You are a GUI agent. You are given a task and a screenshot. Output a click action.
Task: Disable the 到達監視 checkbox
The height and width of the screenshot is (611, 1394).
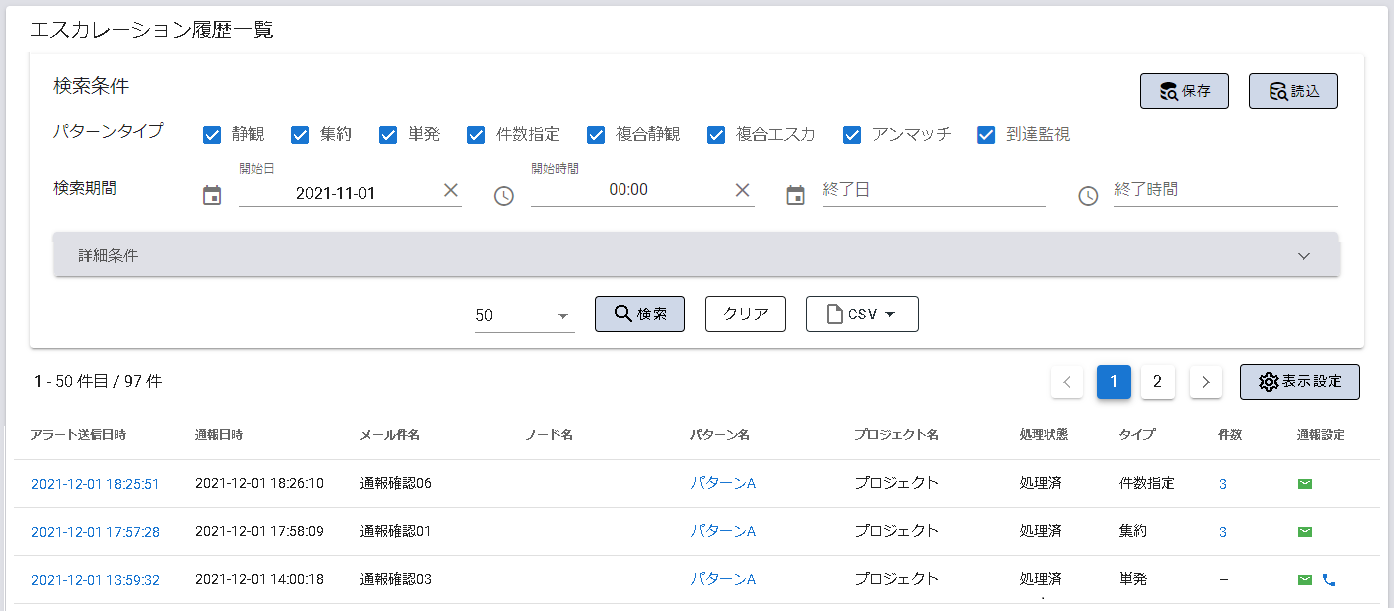coord(986,135)
